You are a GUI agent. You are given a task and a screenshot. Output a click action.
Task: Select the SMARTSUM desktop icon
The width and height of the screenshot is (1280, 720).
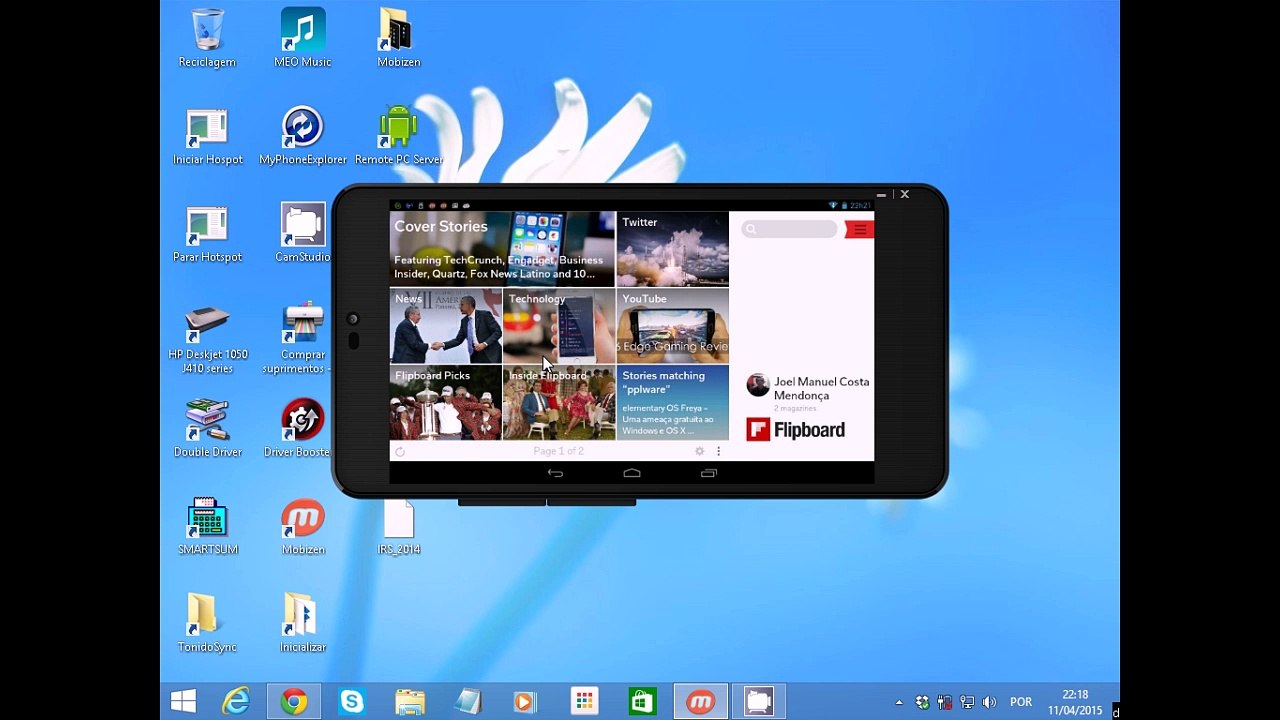[207, 526]
